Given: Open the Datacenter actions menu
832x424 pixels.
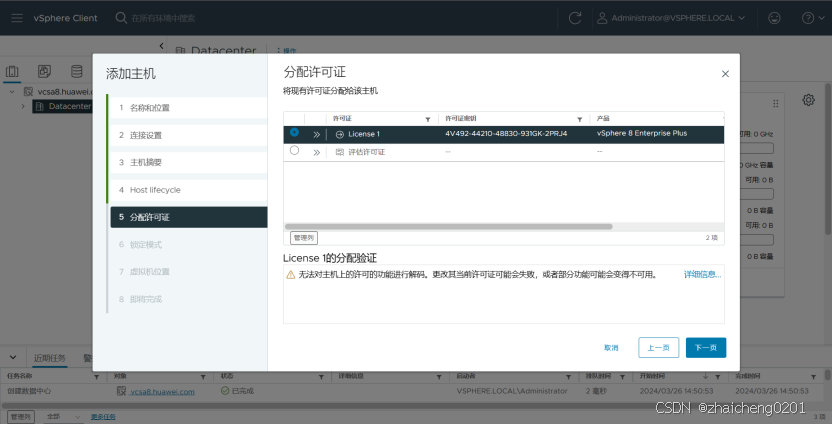Looking at the screenshot, I should [x=287, y=51].
